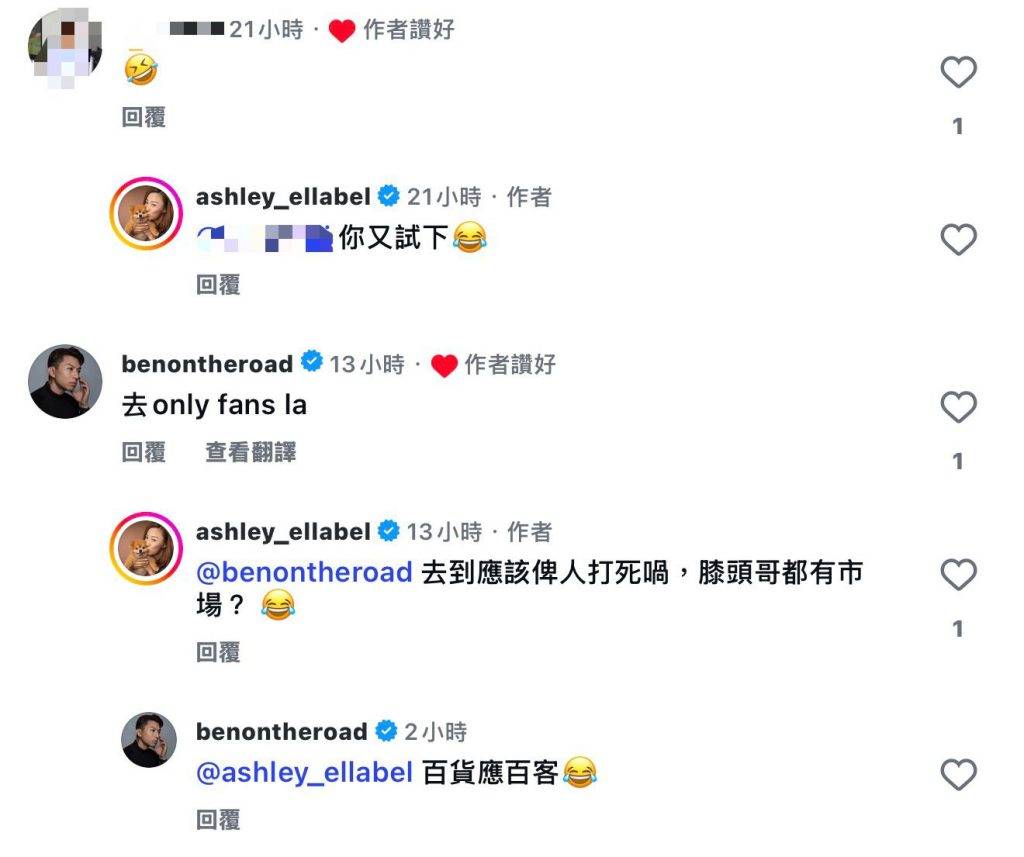Image resolution: width=1024 pixels, height=857 pixels.
Task: Reply to the laughing emoji comment
Action: click(144, 118)
